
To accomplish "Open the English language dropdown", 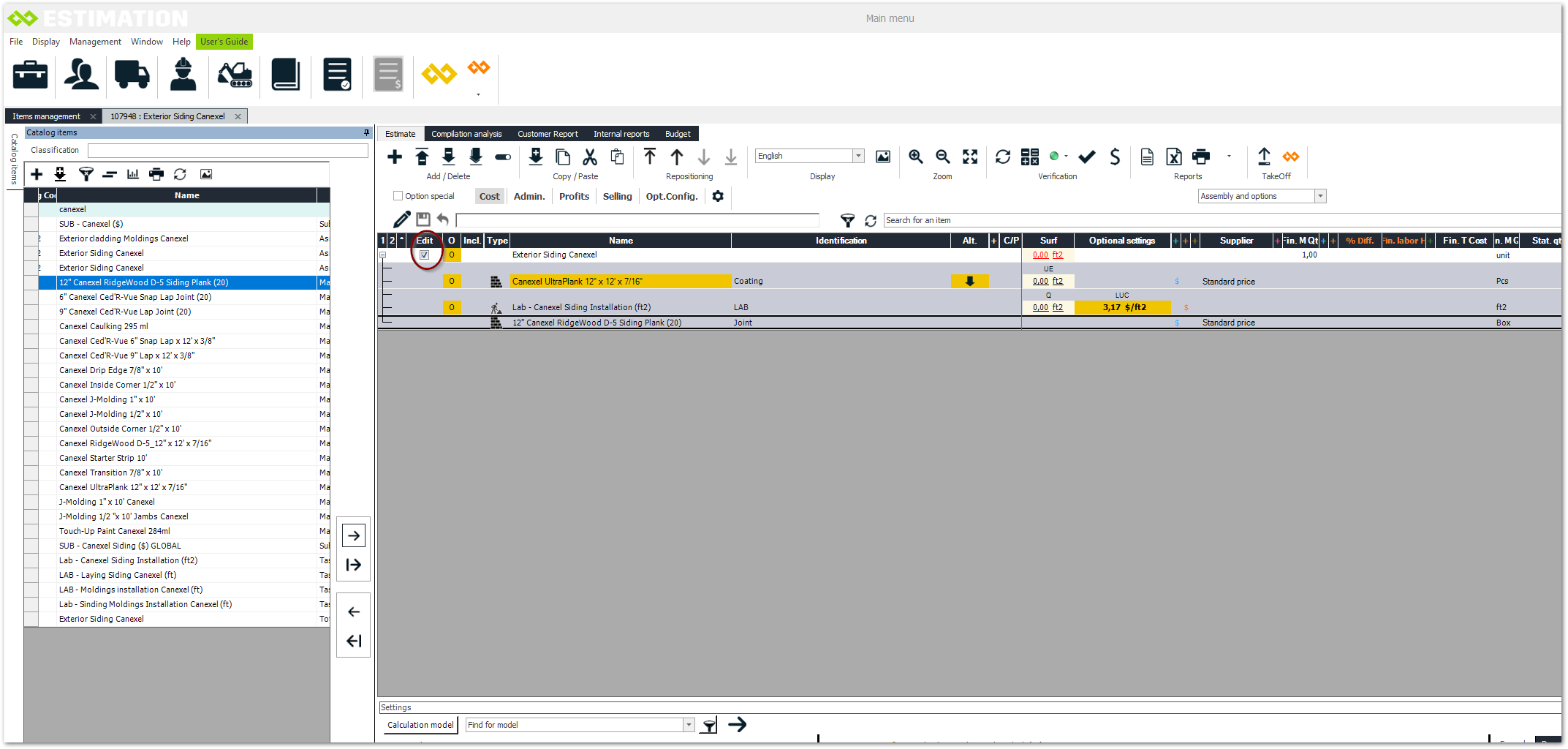I will [x=858, y=156].
